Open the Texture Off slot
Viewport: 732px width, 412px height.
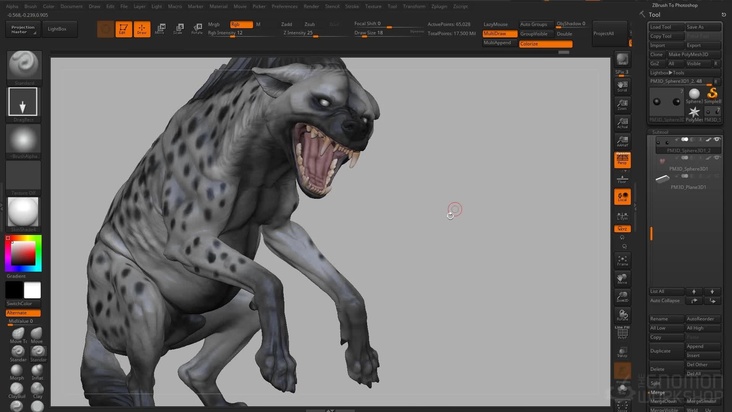[23, 176]
